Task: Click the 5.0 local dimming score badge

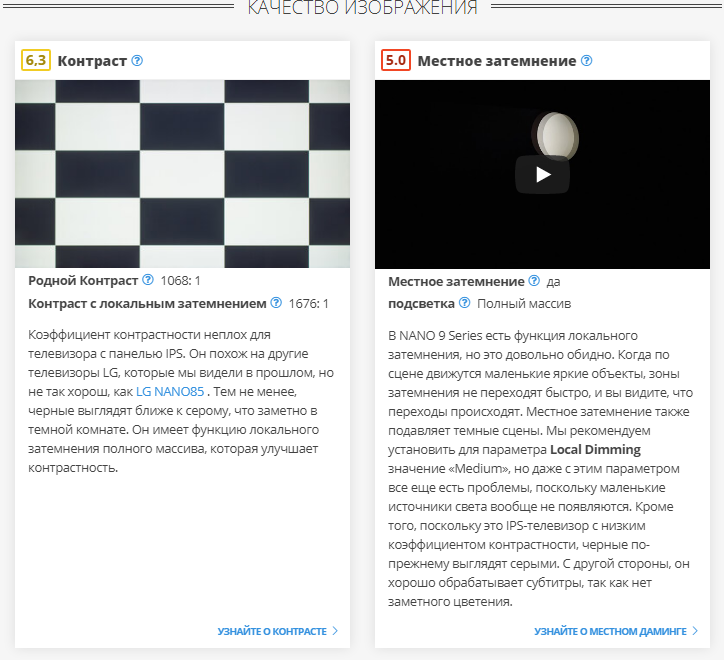Action: (396, 61)
